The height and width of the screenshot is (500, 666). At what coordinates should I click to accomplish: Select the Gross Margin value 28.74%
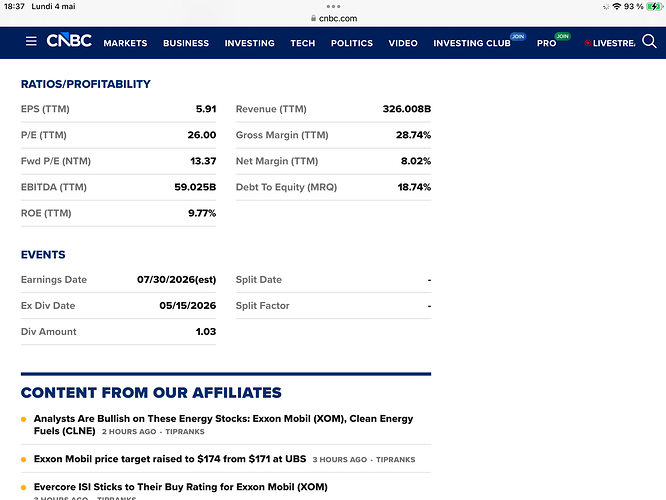pyautogui.click(x=413, y=135)
